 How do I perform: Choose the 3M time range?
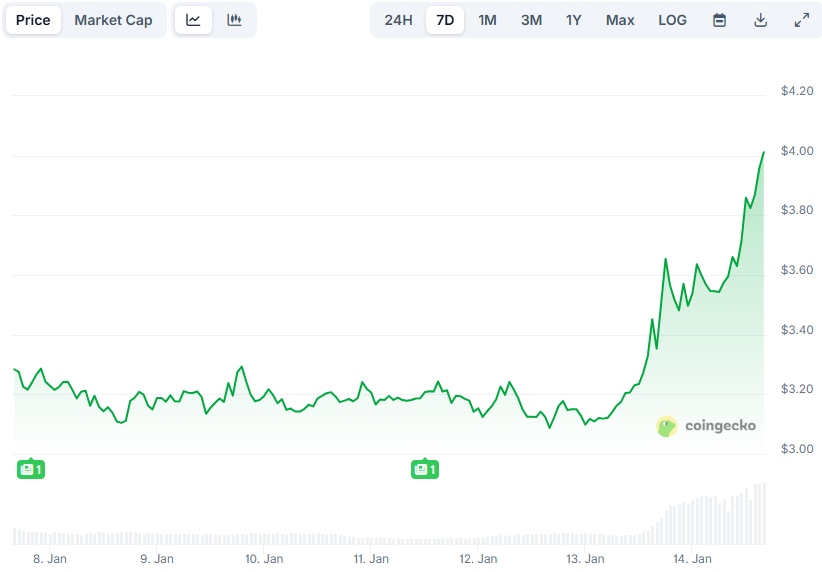(x=531, y=20)
